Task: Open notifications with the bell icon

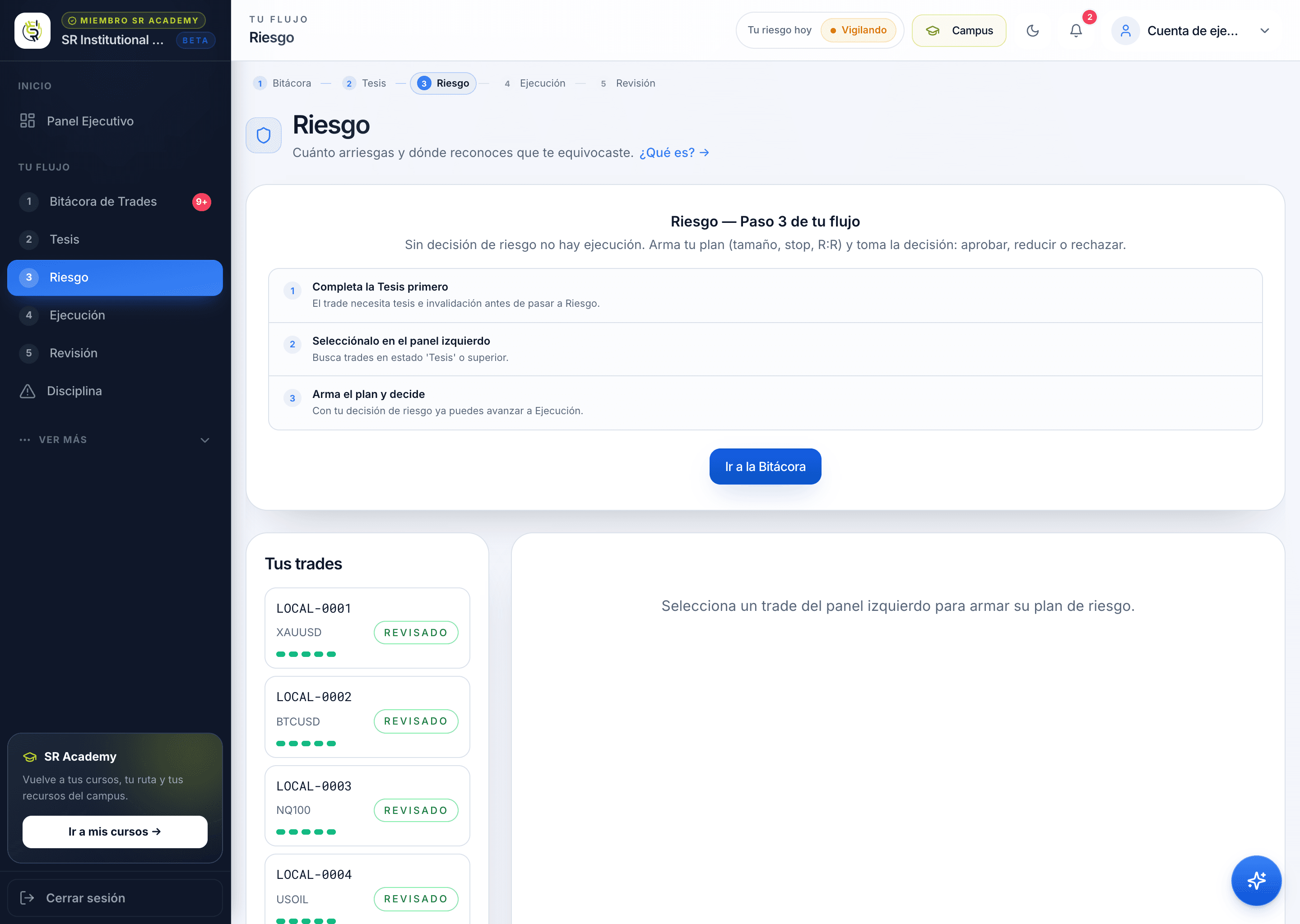Action: (x=1076, y=31)
